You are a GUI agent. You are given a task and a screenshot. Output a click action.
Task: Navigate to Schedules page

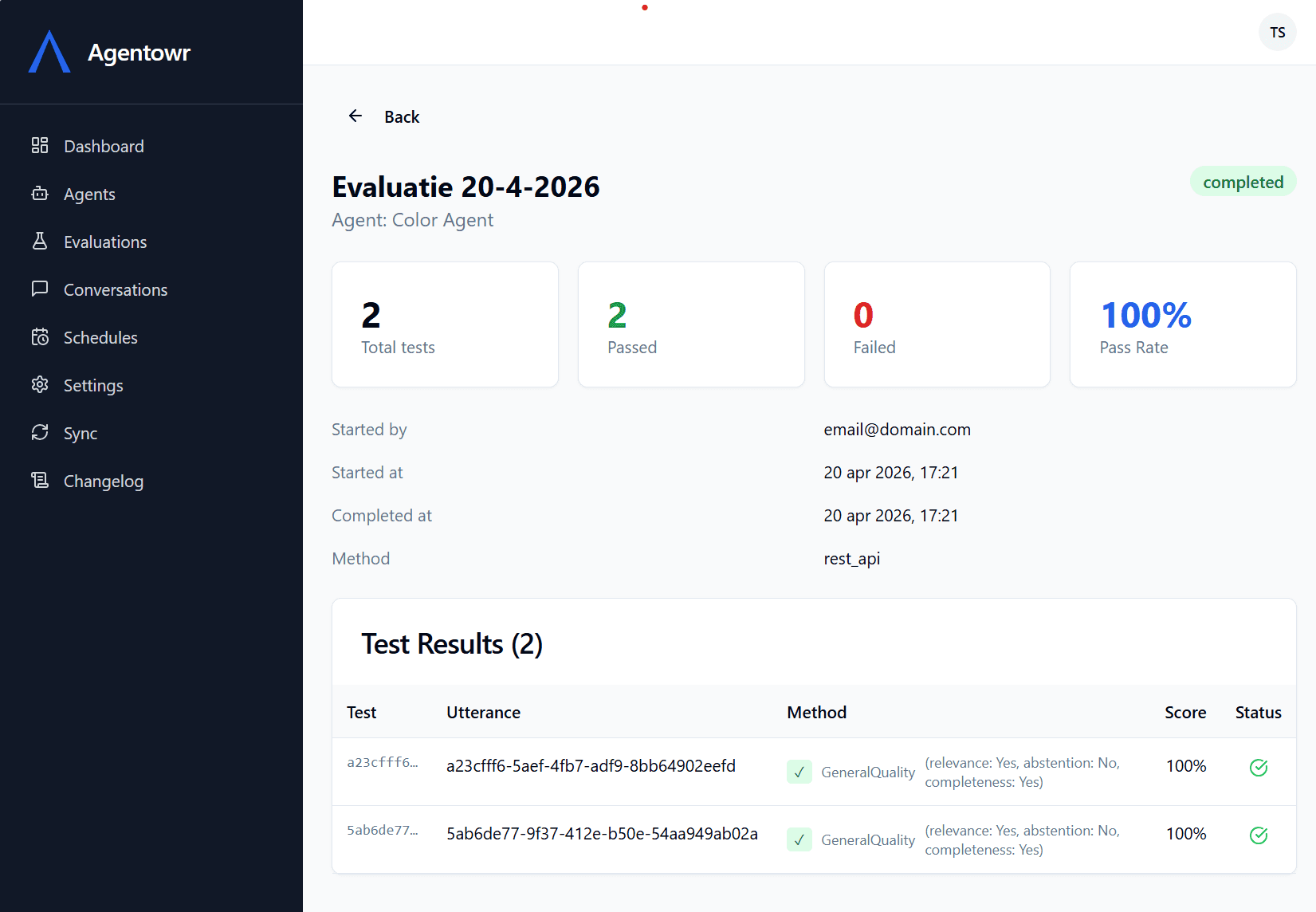click(x=151, y=337)
